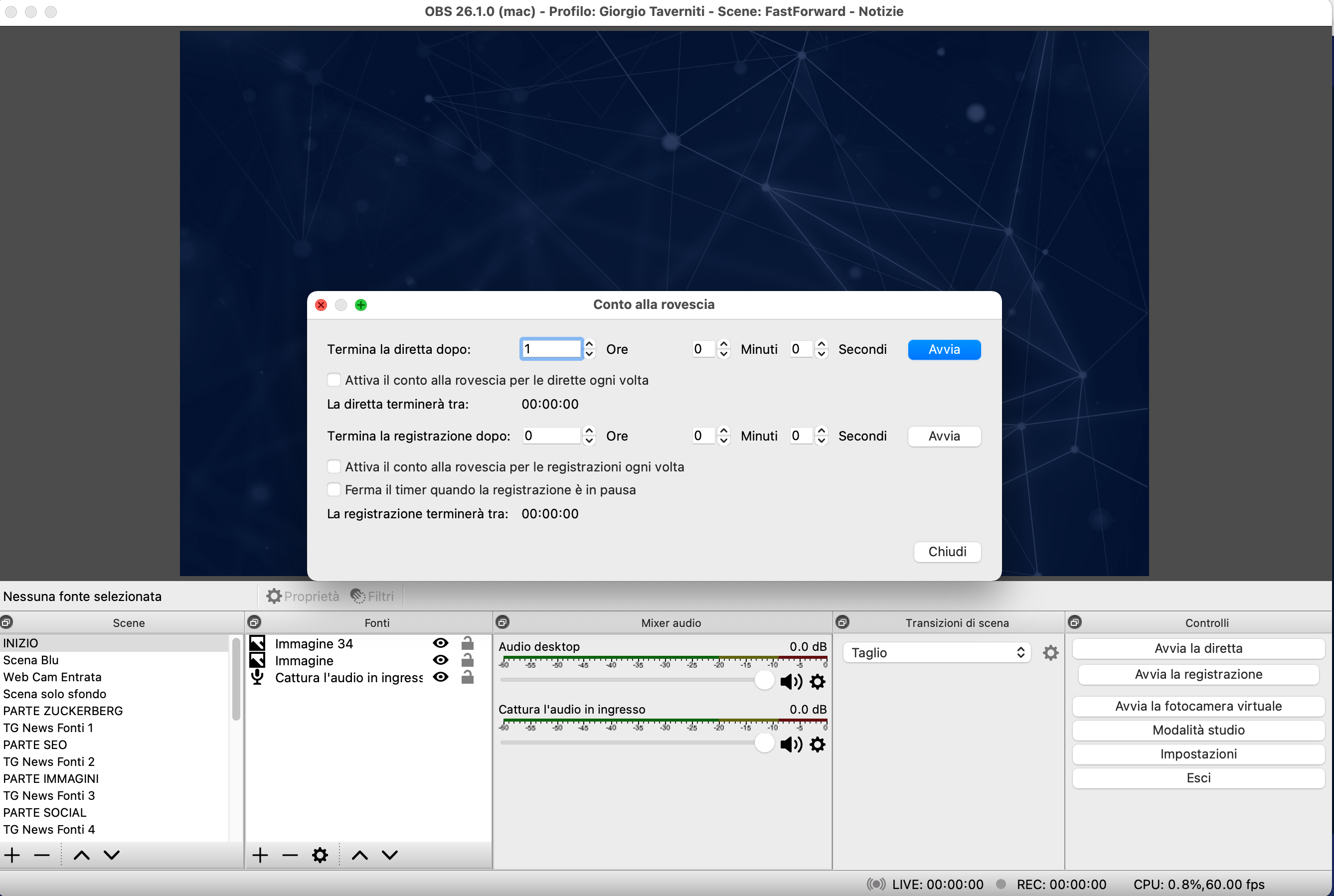The height and width of the screenshot is (896, 1334).
Task: Select the PARTE ZUCKERBERG scene
Action: pos(114,711)
